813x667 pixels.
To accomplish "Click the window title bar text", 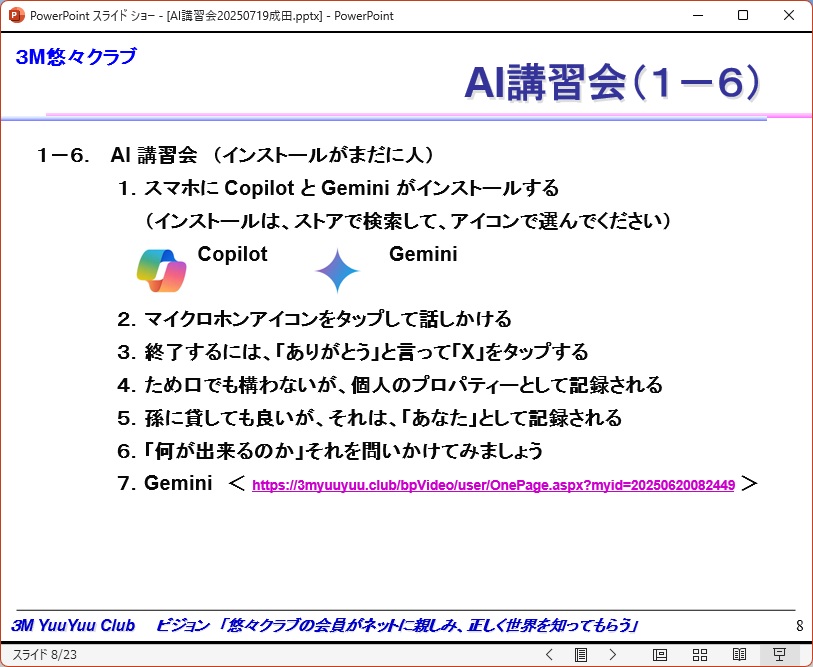I will pos(212,15).
